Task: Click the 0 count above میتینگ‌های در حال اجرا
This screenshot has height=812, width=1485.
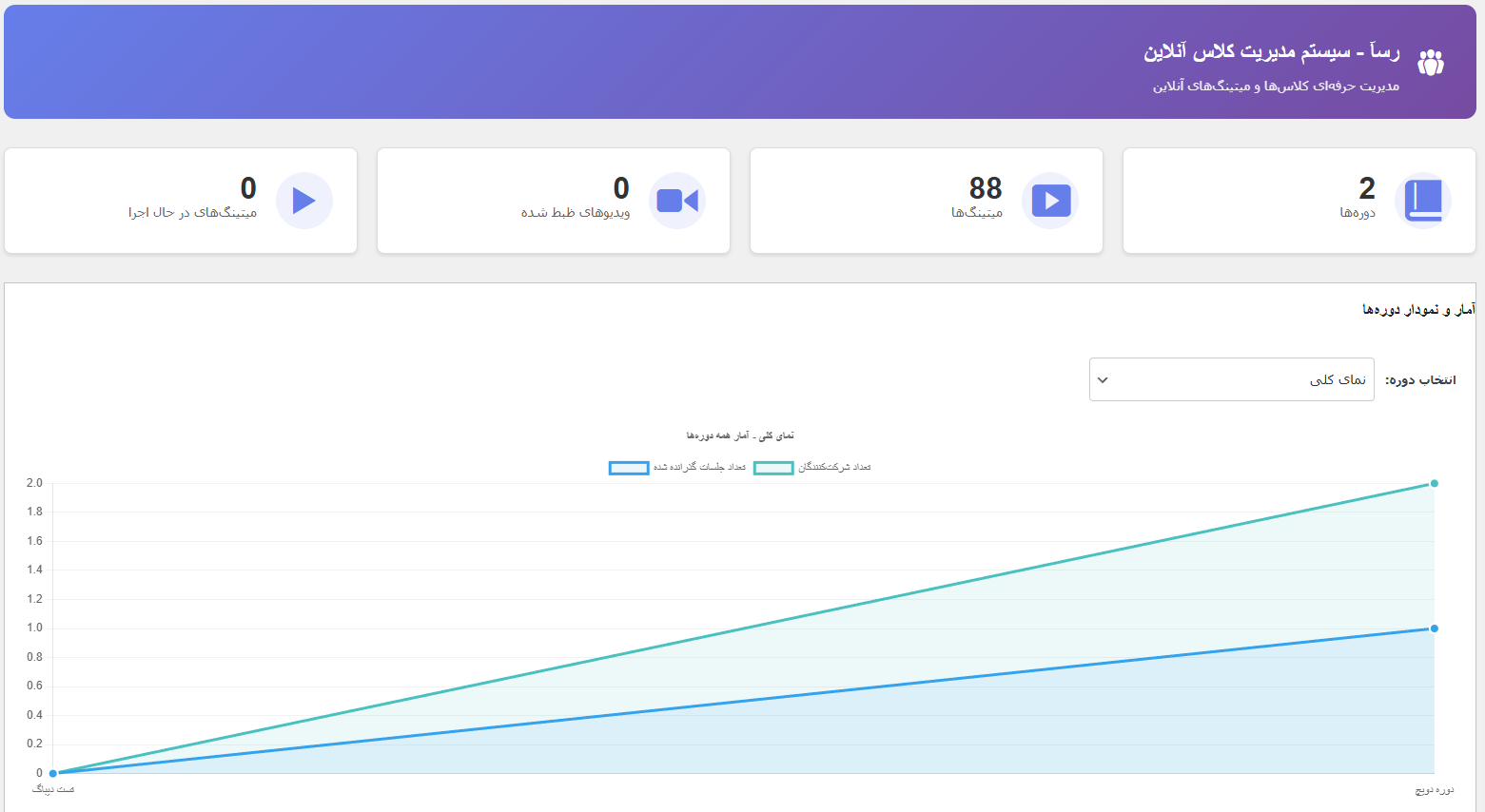Action: (248, 188)
